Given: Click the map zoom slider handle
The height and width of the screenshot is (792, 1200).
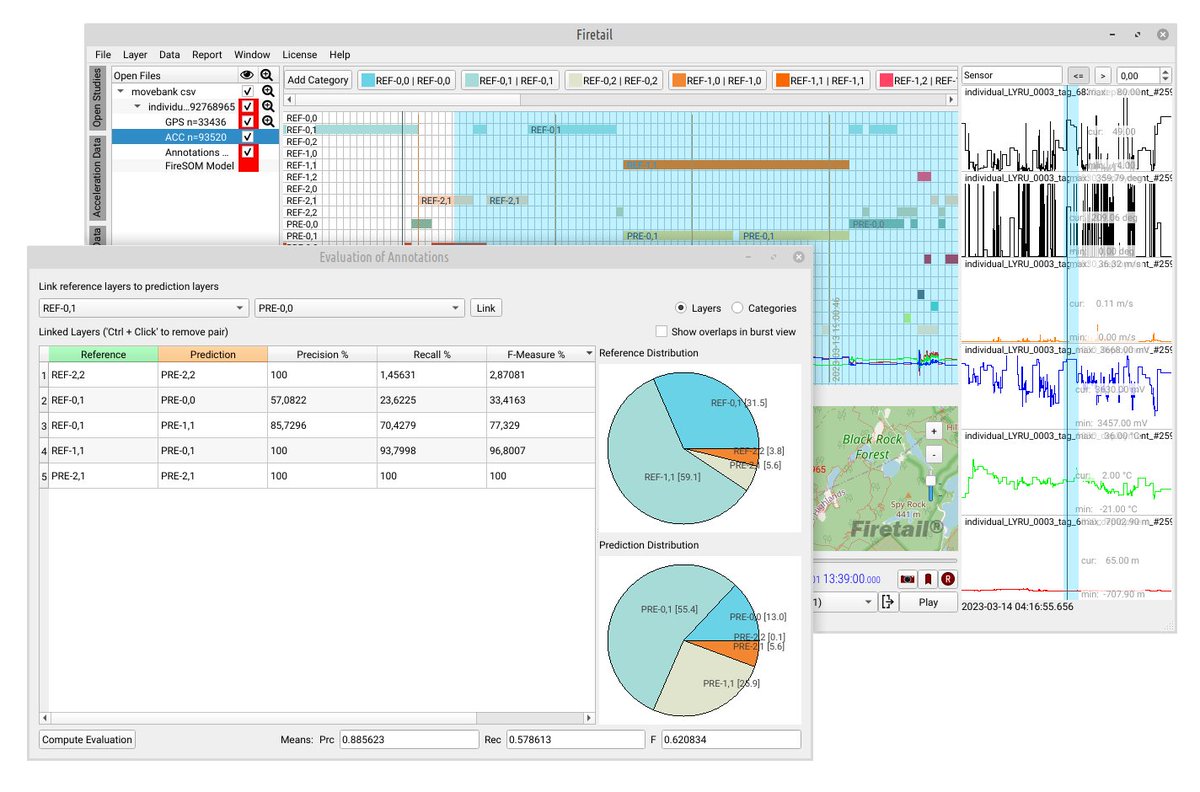Looking at the screenshot, I should [x=933, y=481].
